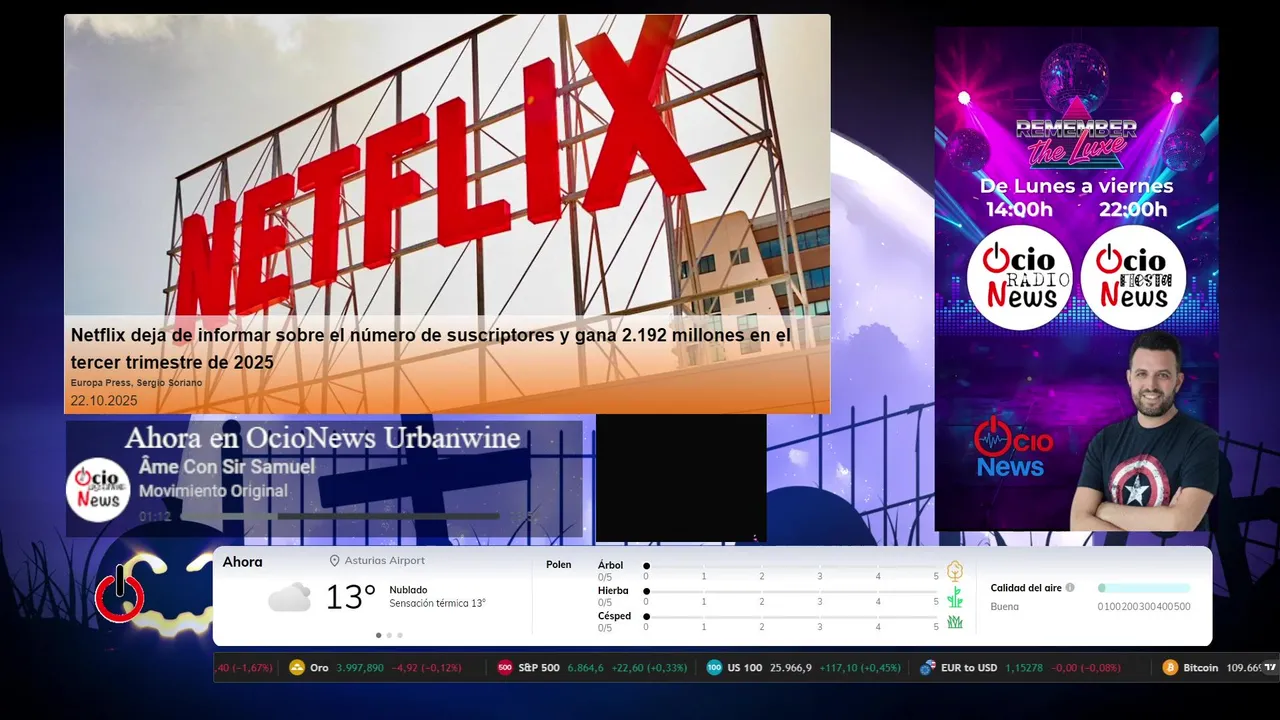This screenshot has height=720, width=1280.
Task: Click the Buena air quality rating
Action: coord(1005,607)
